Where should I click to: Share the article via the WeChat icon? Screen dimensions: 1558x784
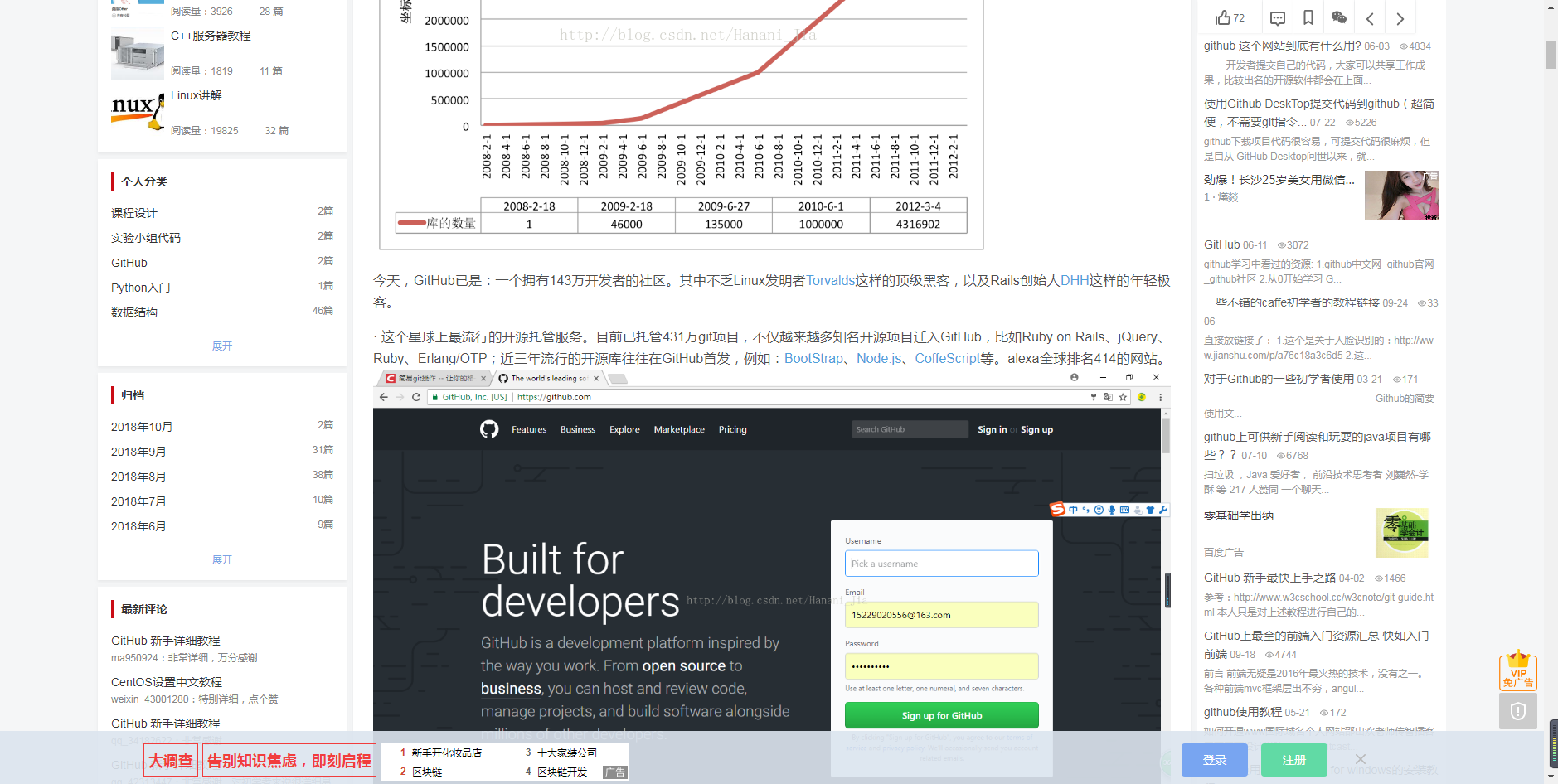pos(1338,18)
